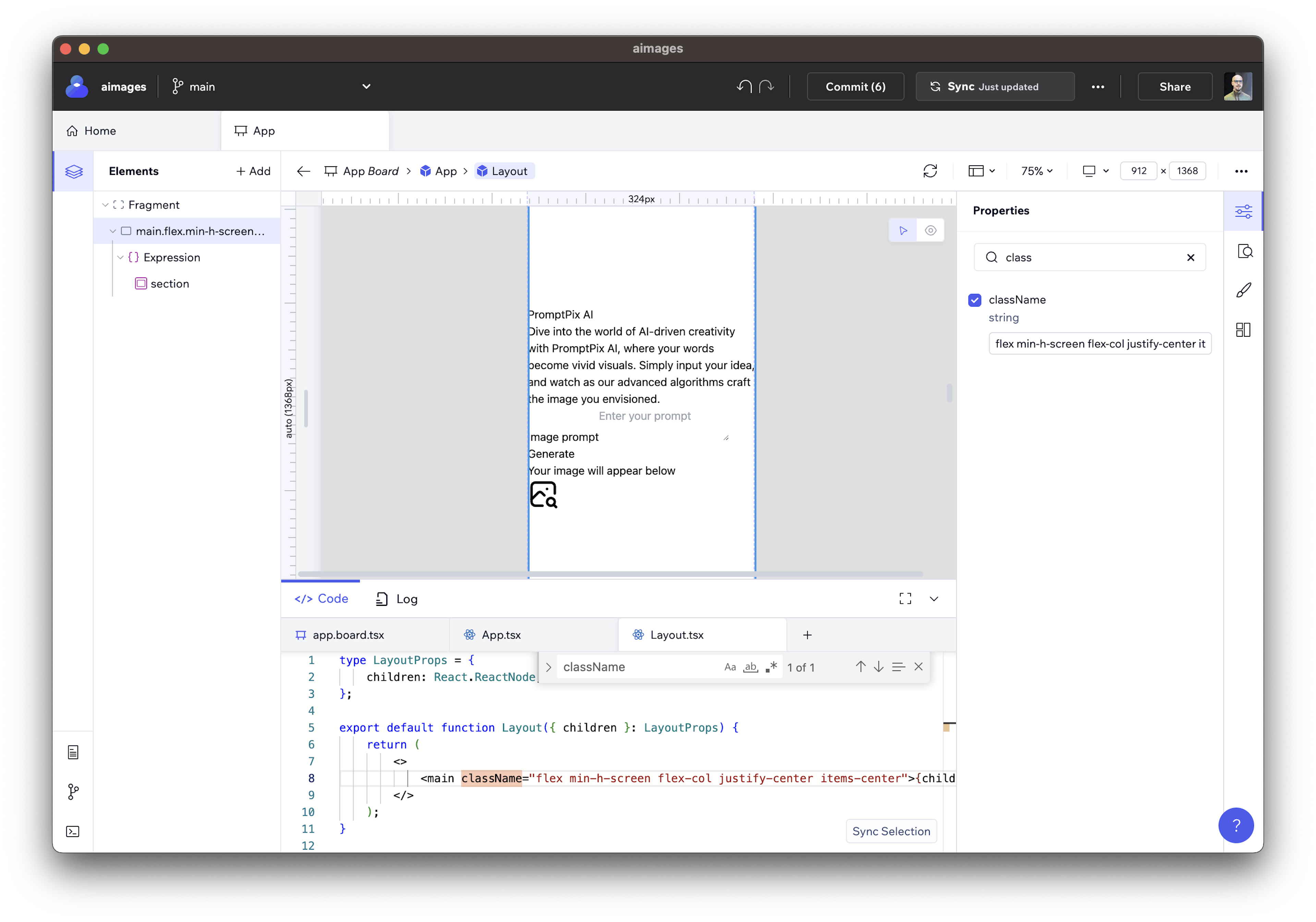Click the redo arrow icon
Screen dimensions: 1316x922
tap(766, 87)
